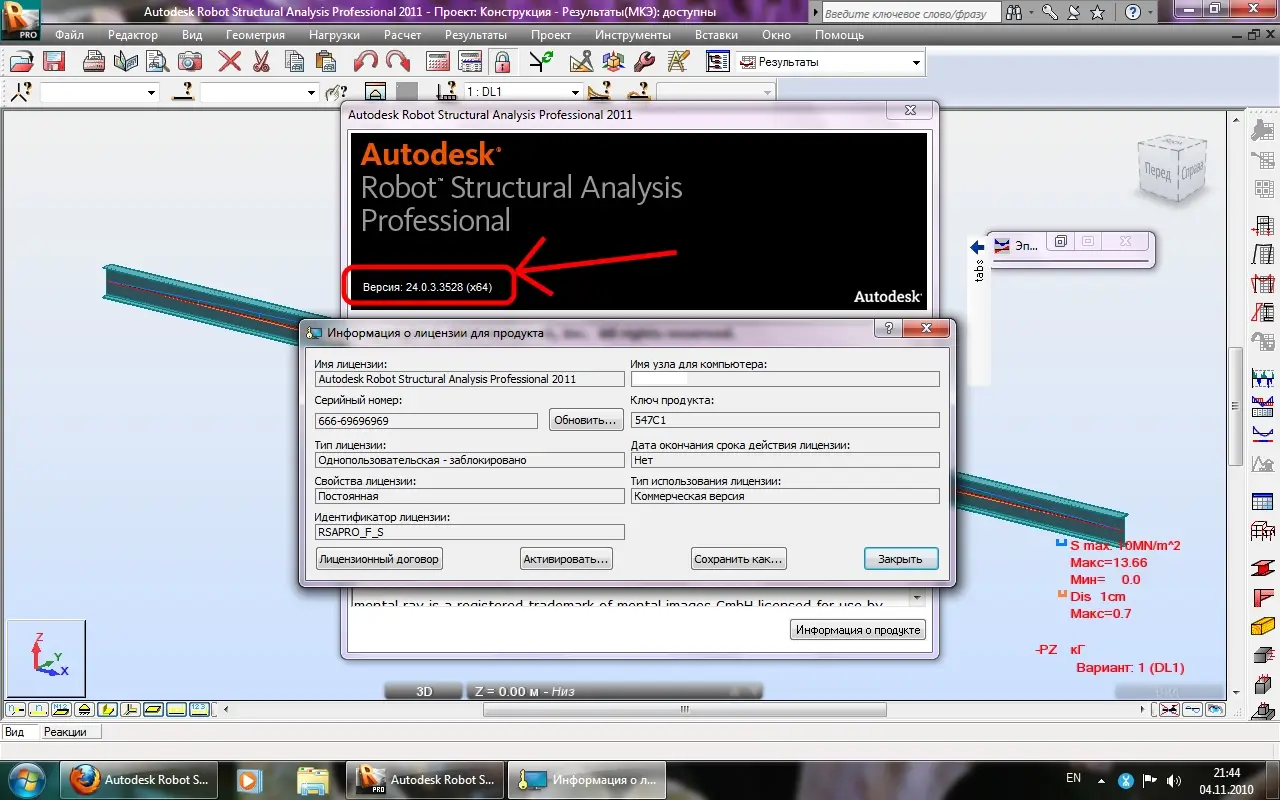Click the product key field 547C1
Viewport: 1280px width, 800px height.
(x=785, y=420)
